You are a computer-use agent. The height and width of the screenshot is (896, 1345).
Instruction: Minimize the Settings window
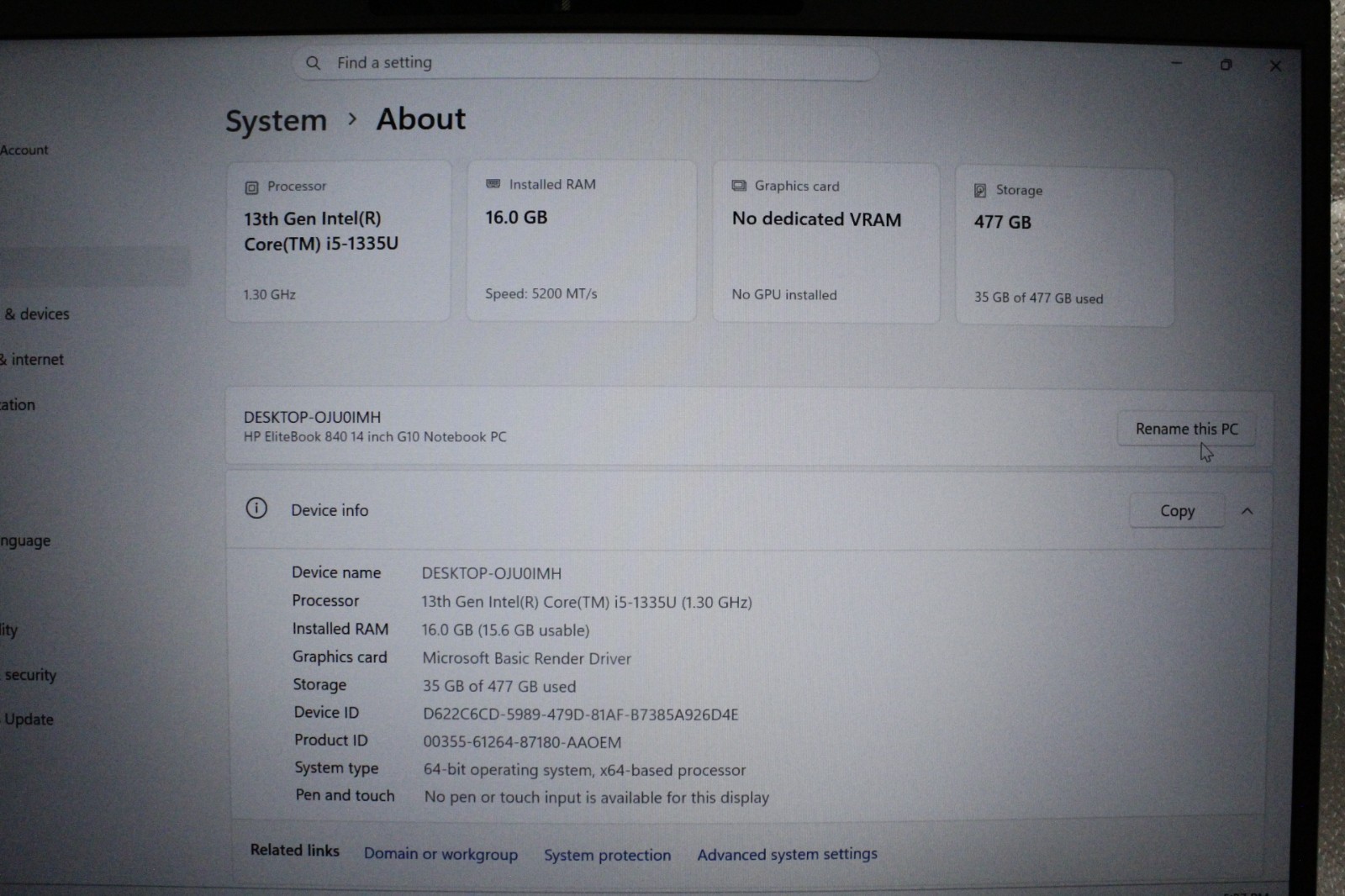pyautogui.click(x=1177, y=64)
